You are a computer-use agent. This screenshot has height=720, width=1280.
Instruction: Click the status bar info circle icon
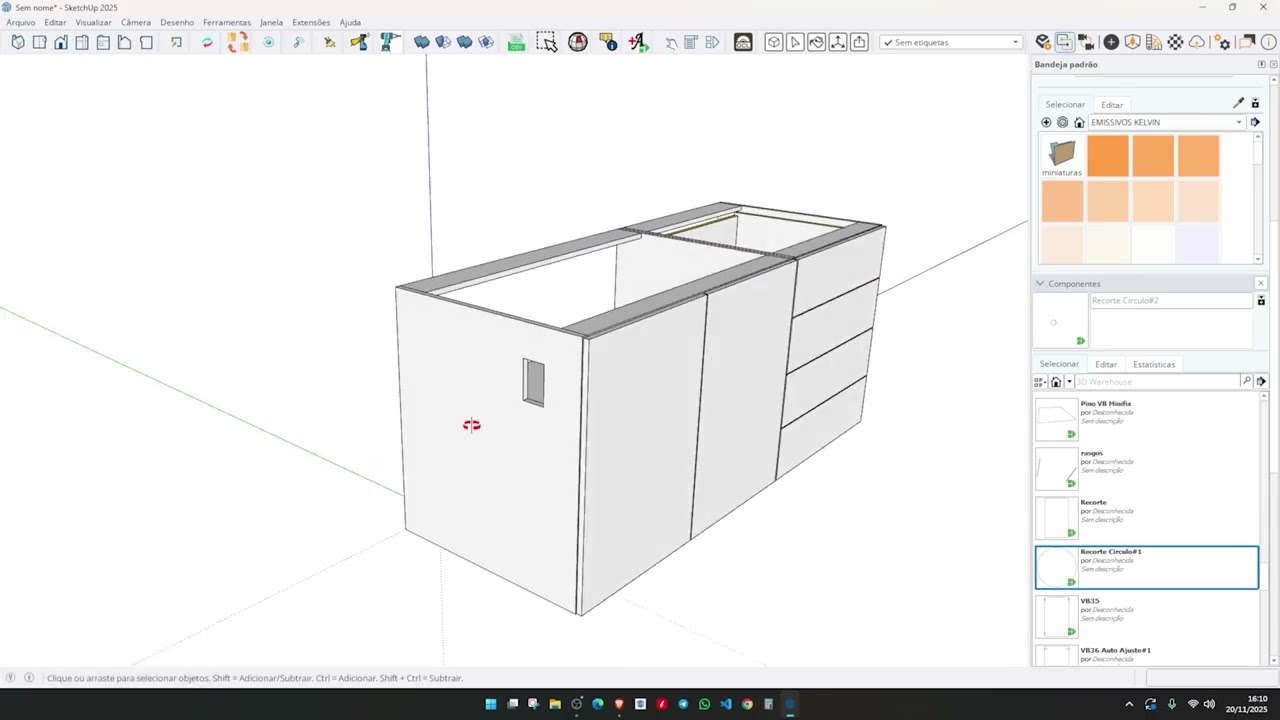(29, 677)
